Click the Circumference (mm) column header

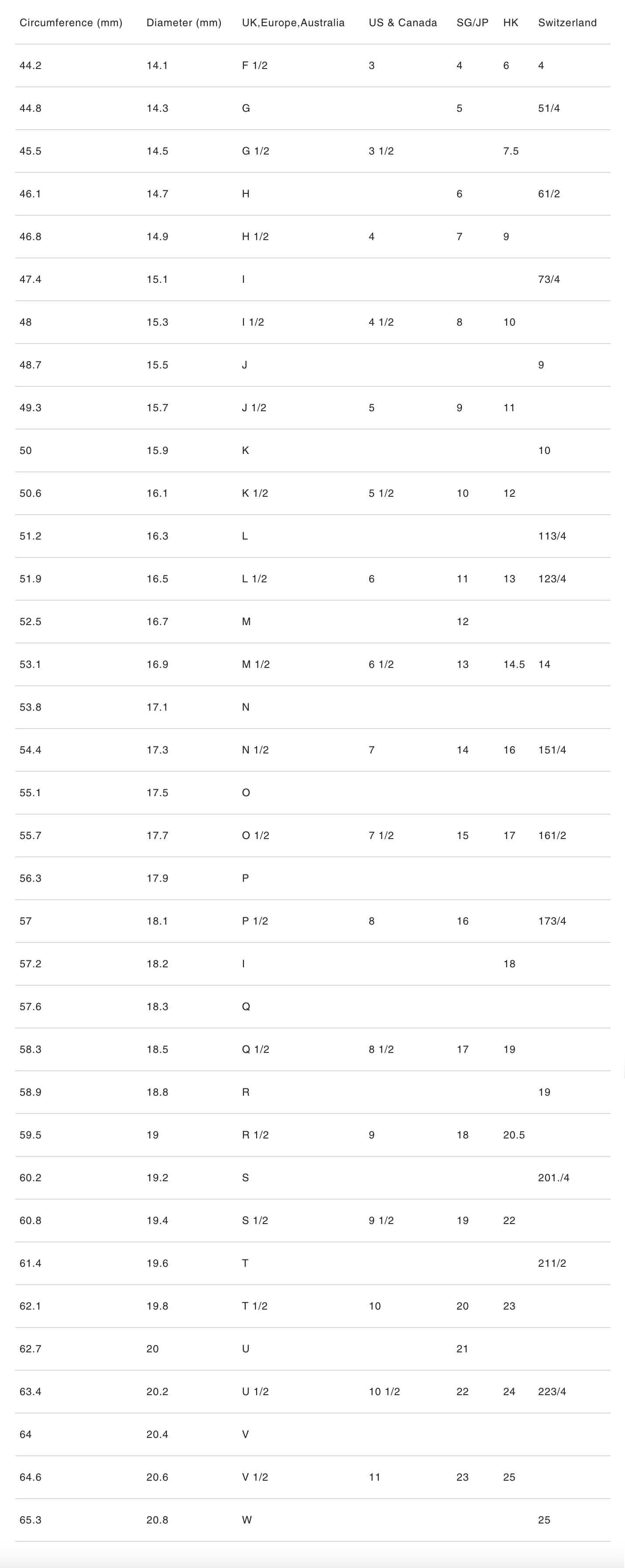pyautogui.click(x=71, y=23)
